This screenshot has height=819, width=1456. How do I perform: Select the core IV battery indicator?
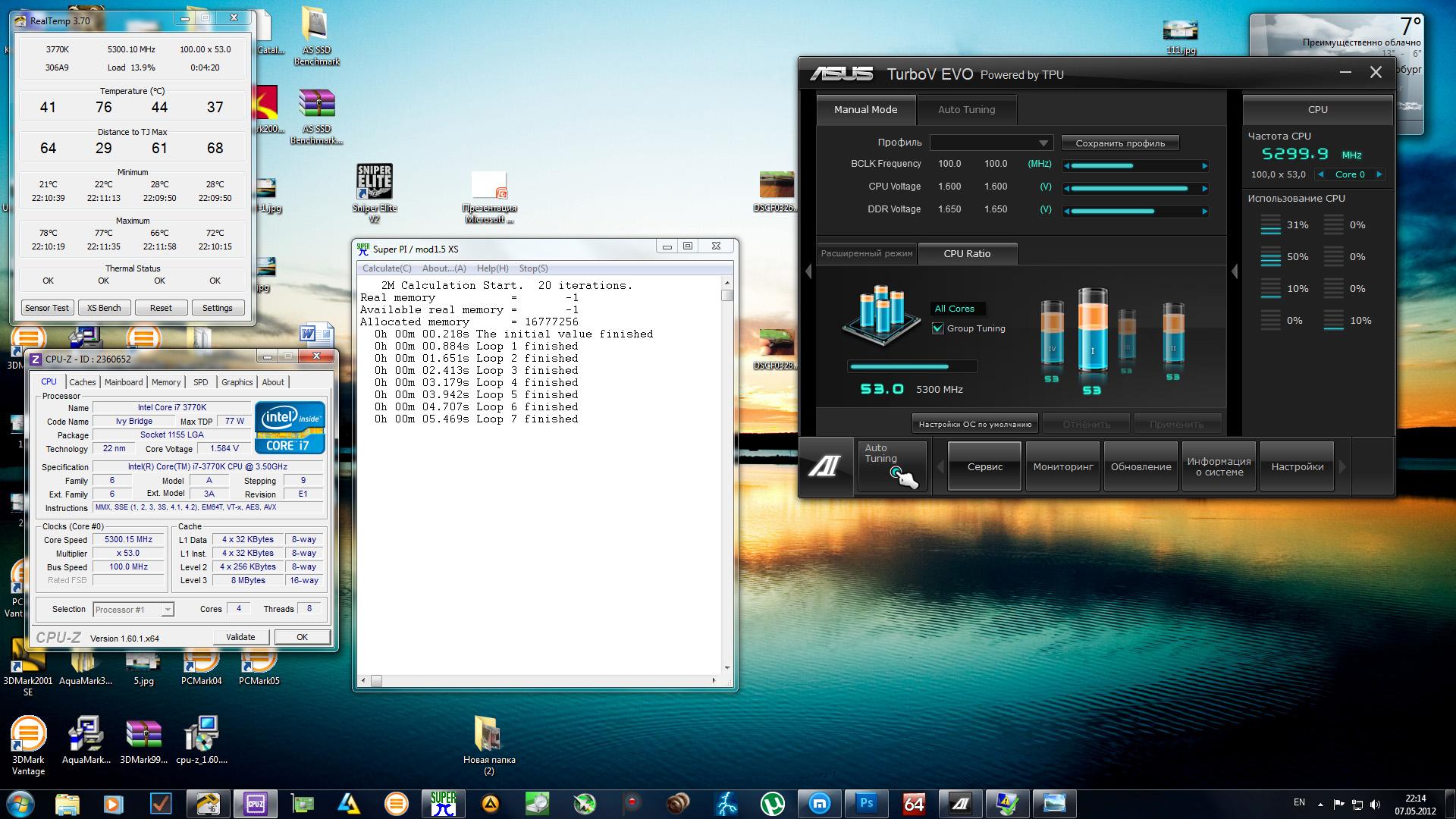click(x=1052, y=334)
